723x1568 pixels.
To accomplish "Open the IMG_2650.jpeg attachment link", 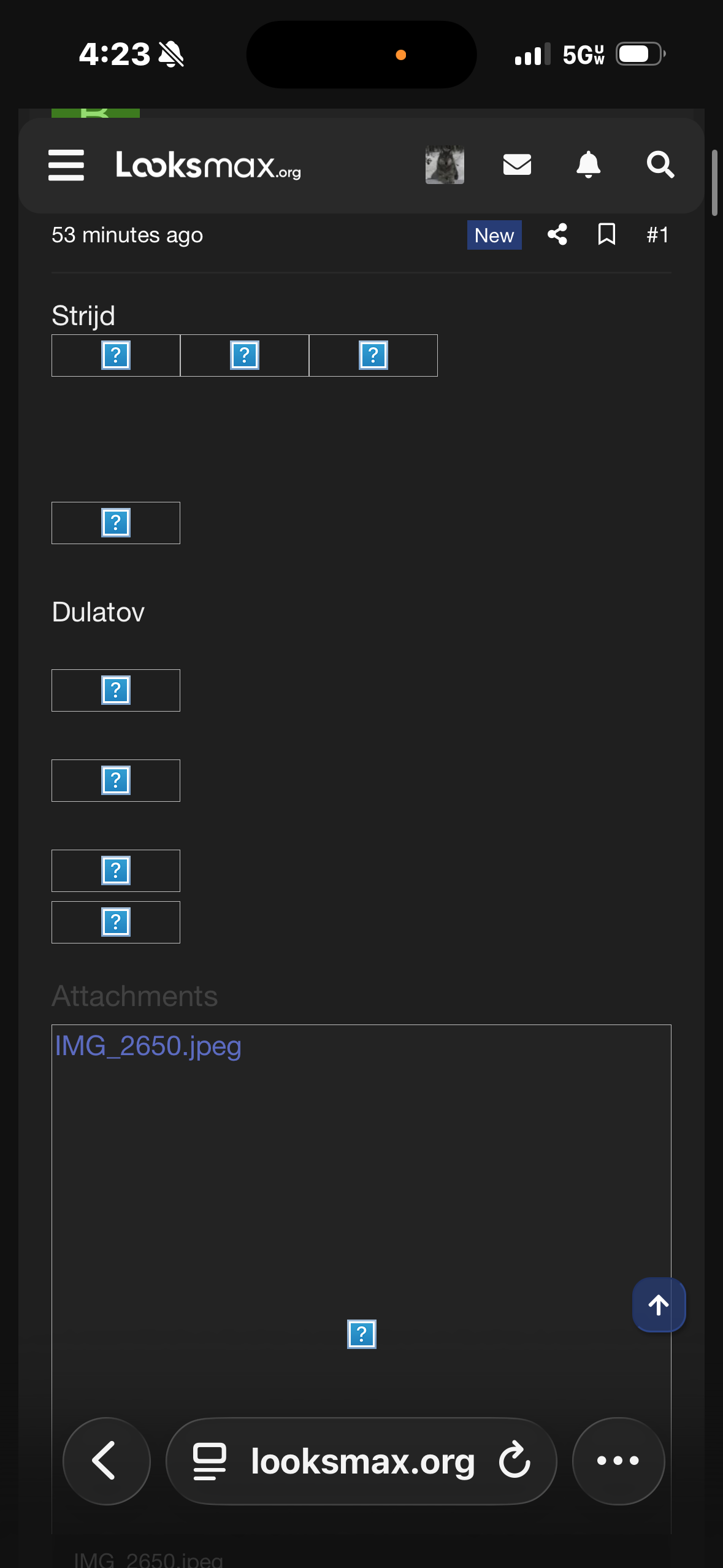I will (x=148, y=1046).
